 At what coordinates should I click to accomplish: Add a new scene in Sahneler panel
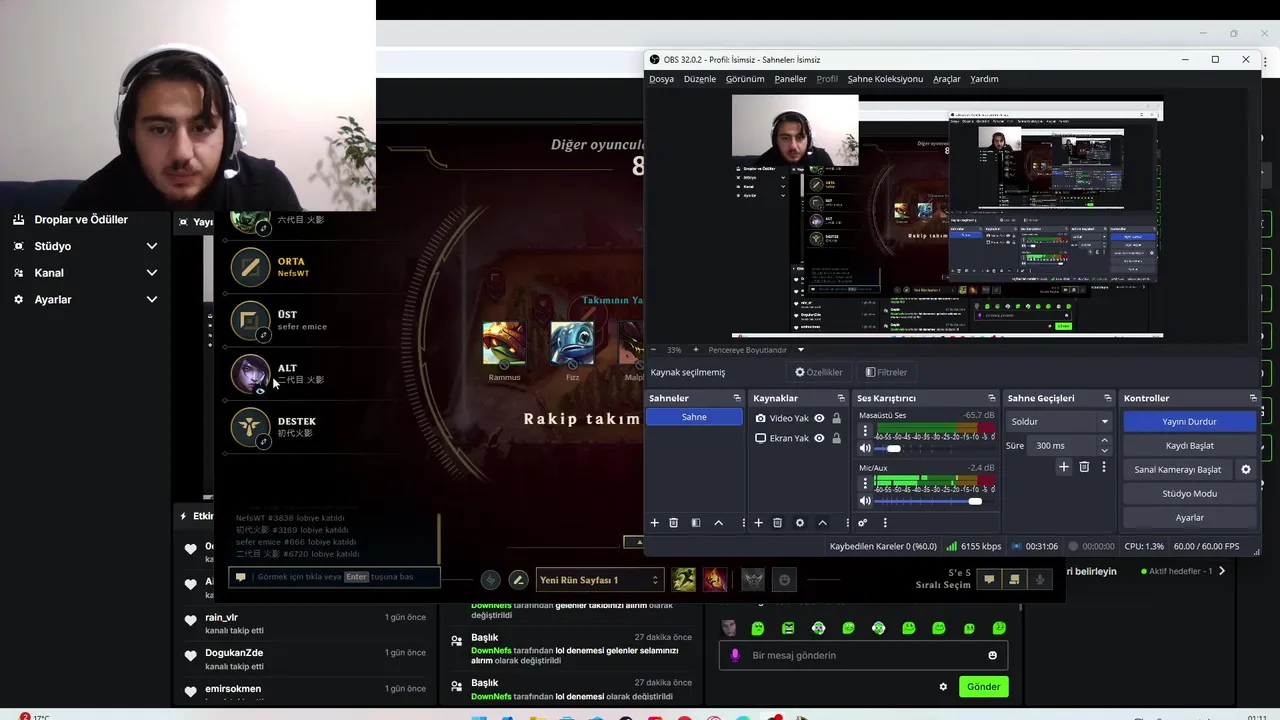point(655,523)
